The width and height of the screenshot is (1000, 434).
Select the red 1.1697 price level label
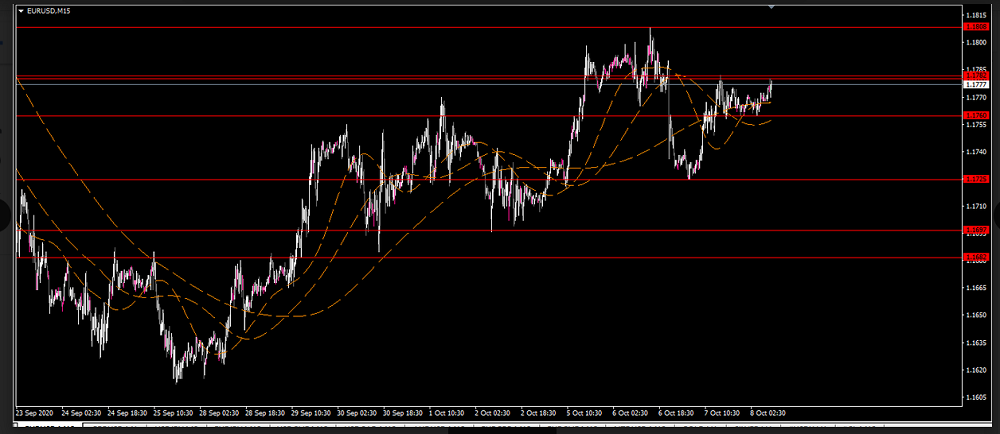tap(976, 231)
